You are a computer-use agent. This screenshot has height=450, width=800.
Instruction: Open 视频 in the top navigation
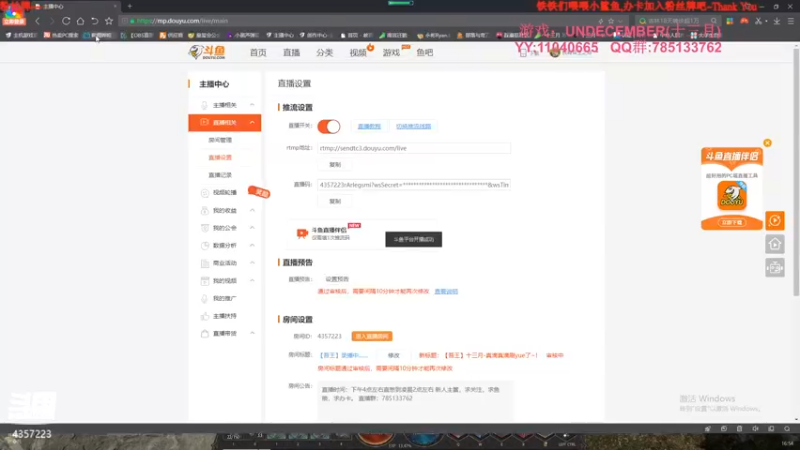358,53
